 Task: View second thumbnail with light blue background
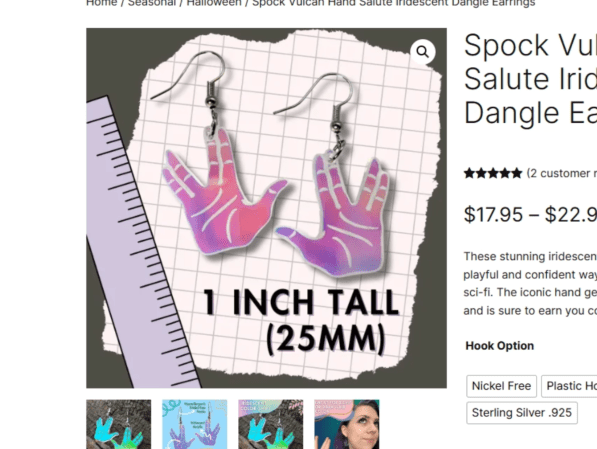pos(195,424)
